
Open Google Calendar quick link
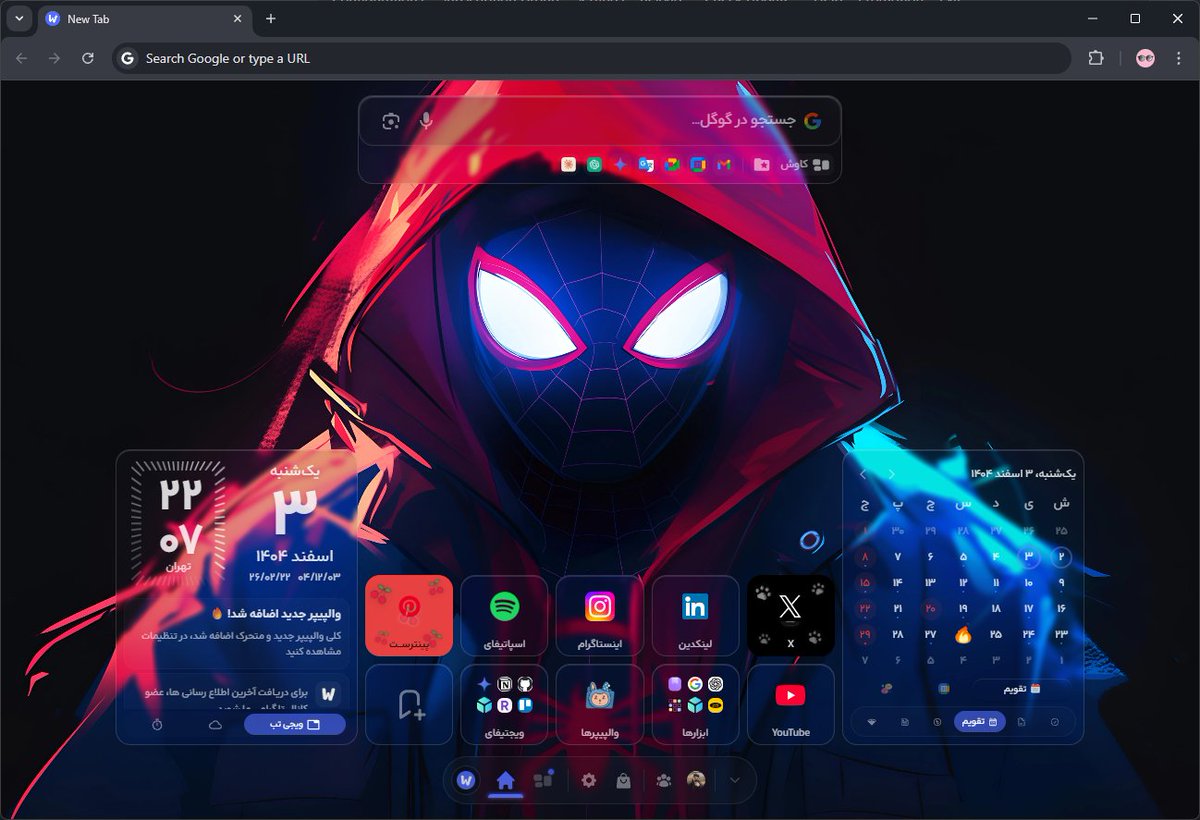(699, 164)
